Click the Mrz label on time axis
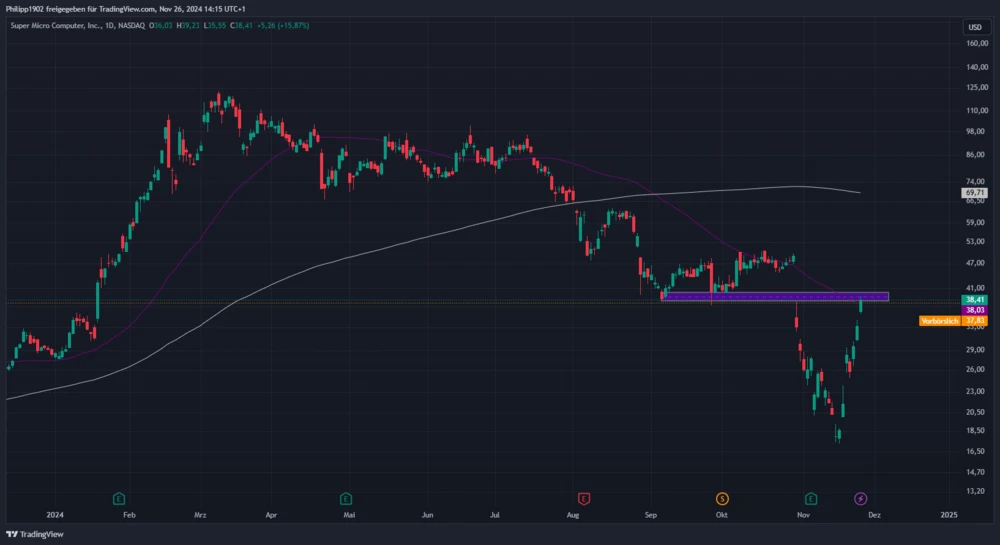This screenshot has height=545, width=1000. pyautogui.click(x=200, y=514)
